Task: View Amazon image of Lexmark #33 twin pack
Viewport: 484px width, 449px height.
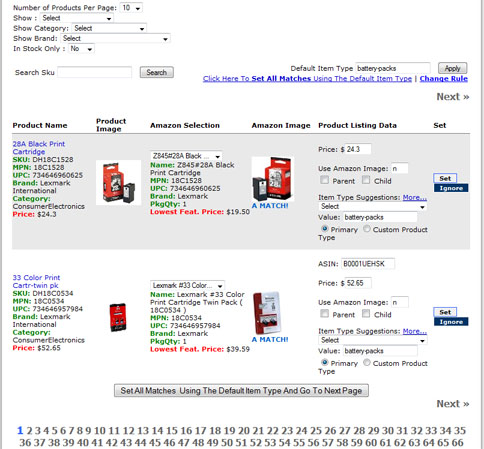Action: click(268, 314)
